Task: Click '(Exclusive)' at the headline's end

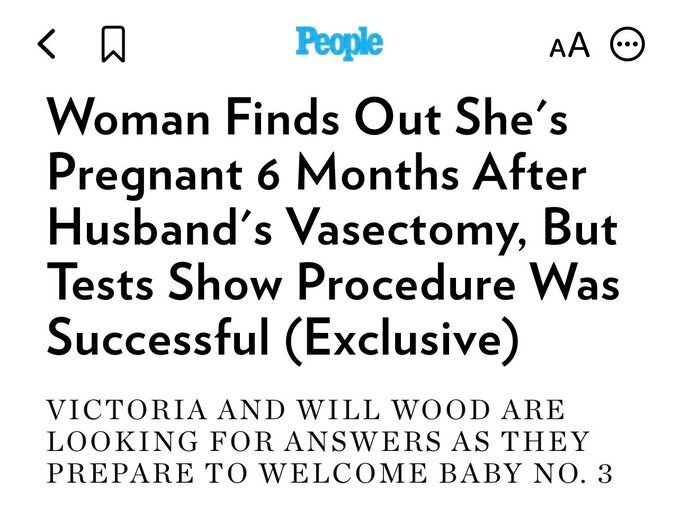Action: pos(402,340)
